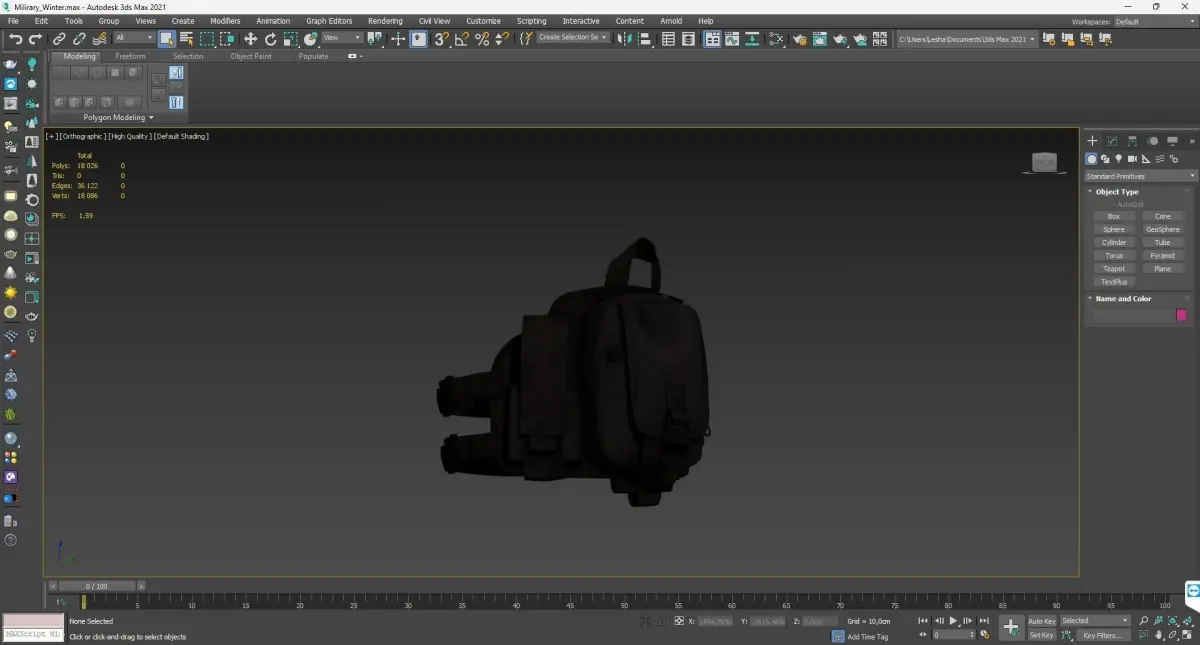1200x645 pixels.
Task: Toggle the Ribbon display button
Action: [712, 39]
